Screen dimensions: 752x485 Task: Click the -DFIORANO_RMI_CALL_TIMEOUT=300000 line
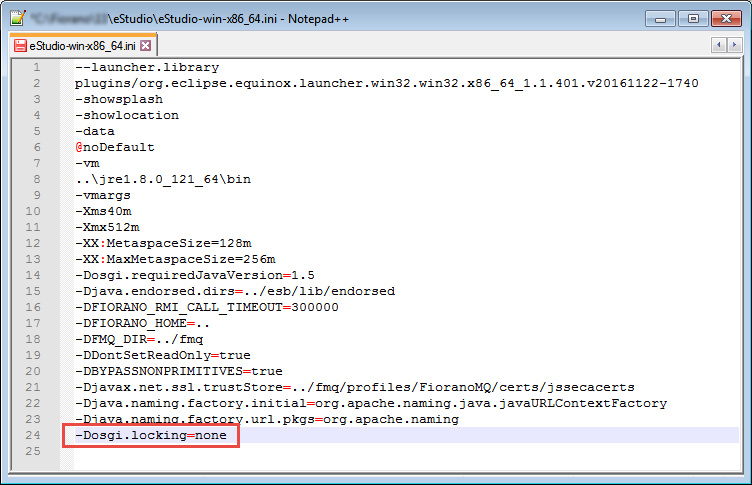pos(206,307)
